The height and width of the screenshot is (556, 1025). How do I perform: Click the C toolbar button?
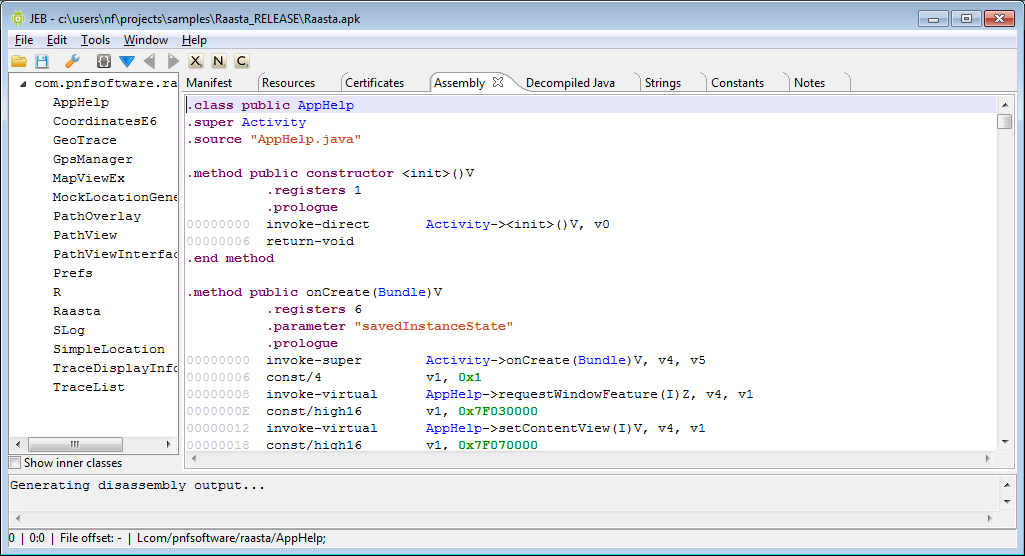241,61
